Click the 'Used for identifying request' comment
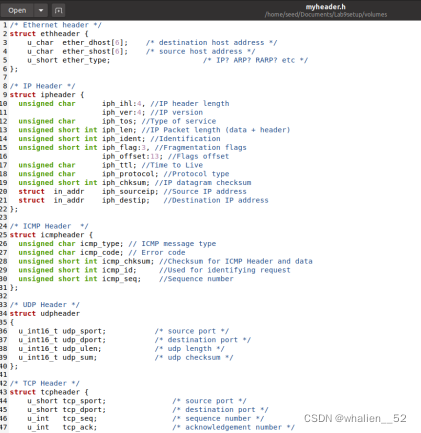The height and width of the screenshot is (433, 421). pyautogui.click(x=225, y=270)
